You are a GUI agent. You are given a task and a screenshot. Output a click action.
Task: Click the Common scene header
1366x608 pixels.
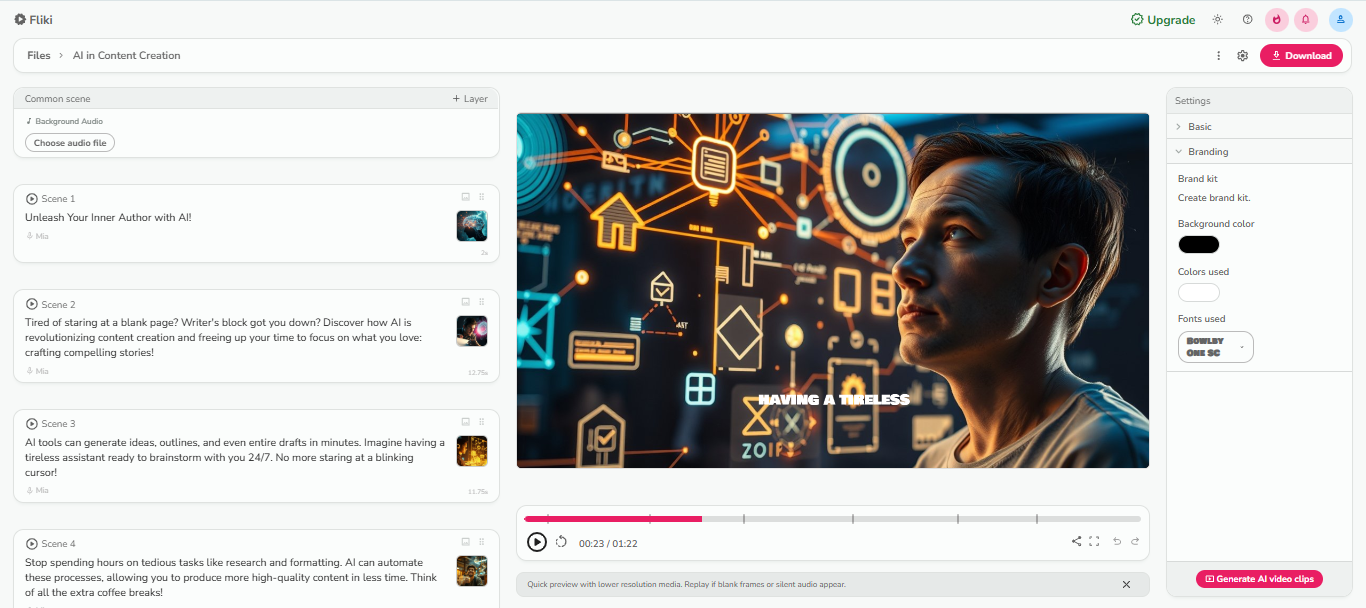pos(57,99)
